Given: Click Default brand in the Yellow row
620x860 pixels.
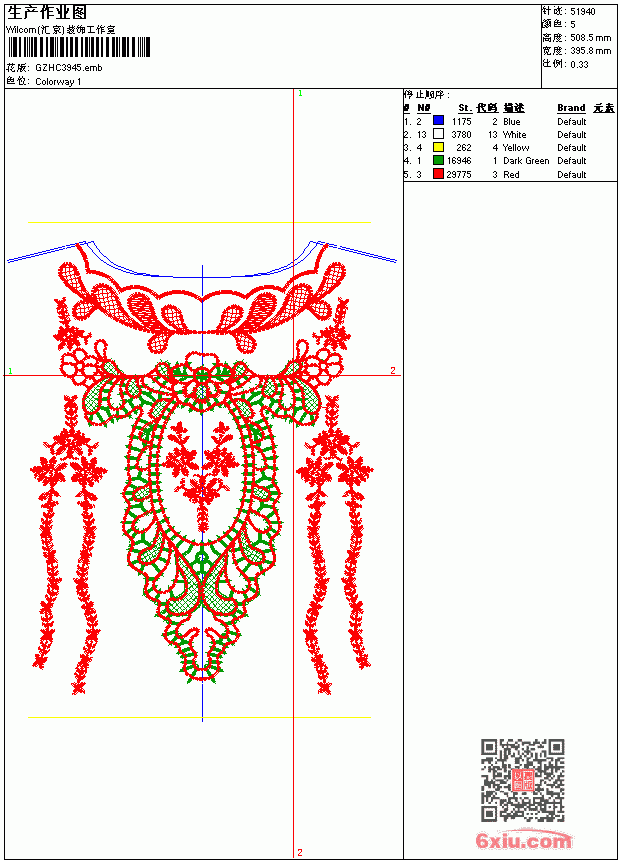Looking at the screenshot, I should [572, 148].
